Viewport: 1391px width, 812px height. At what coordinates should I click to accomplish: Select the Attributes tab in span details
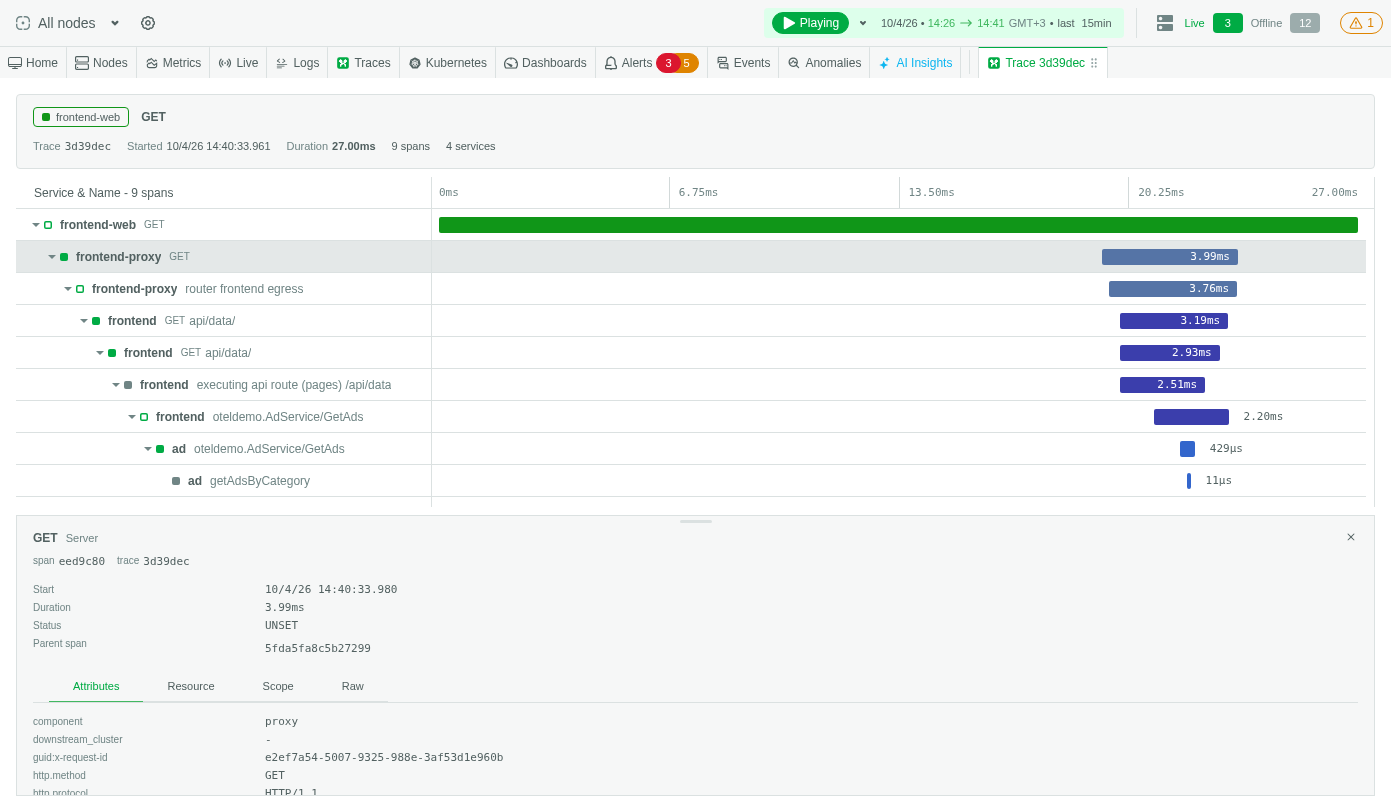[96, 686]
